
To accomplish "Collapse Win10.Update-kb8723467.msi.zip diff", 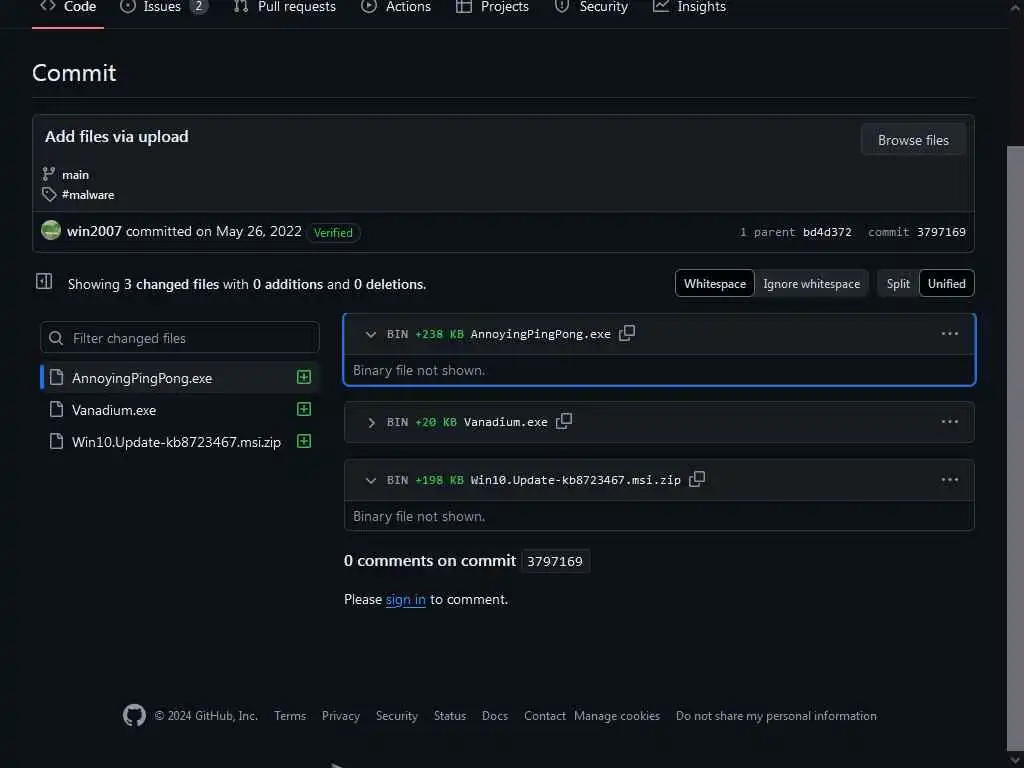I will (371, 481).
